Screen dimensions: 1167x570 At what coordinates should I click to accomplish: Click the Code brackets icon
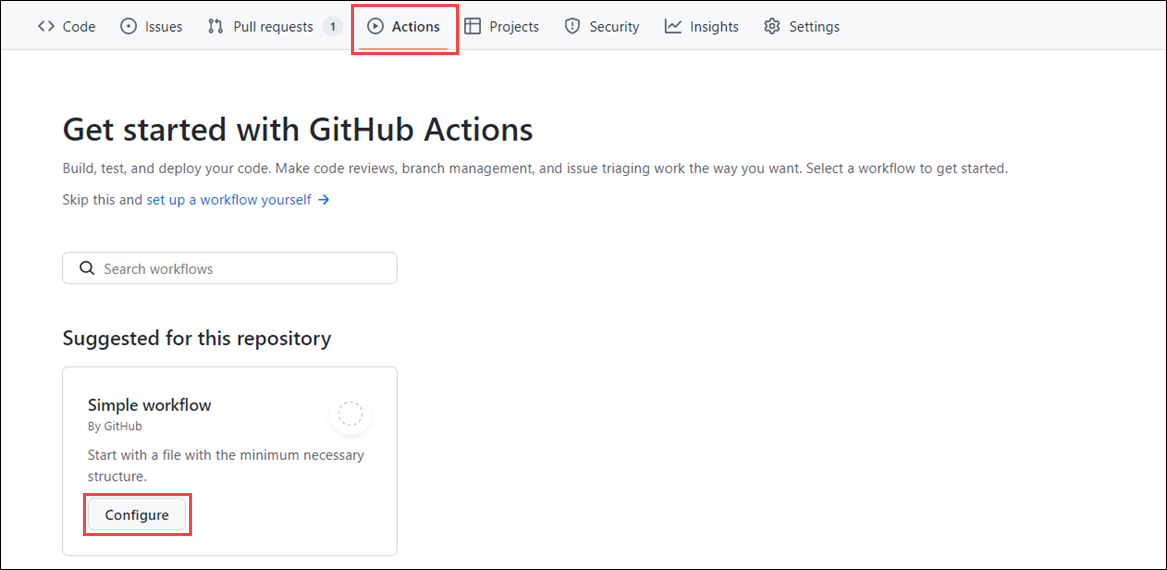click(x=46, y=27)
